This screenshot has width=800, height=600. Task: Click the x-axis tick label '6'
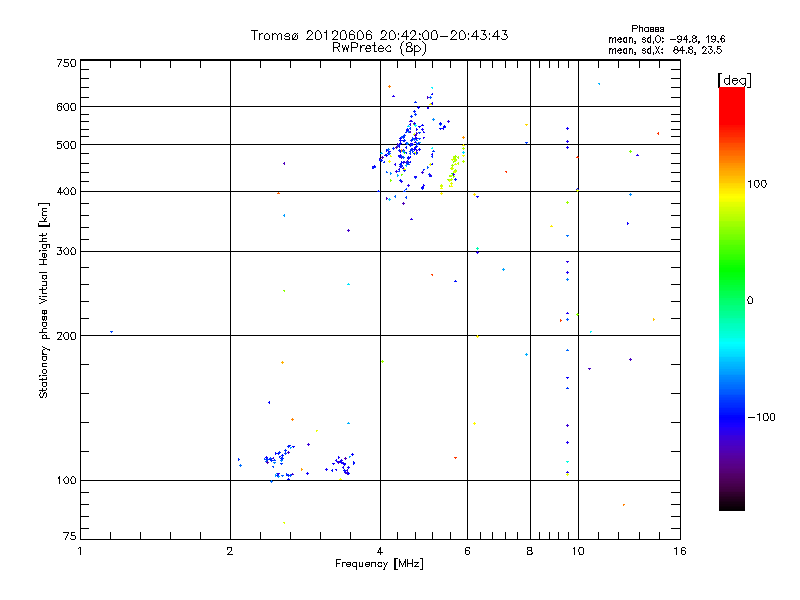(x=467, y=551)
